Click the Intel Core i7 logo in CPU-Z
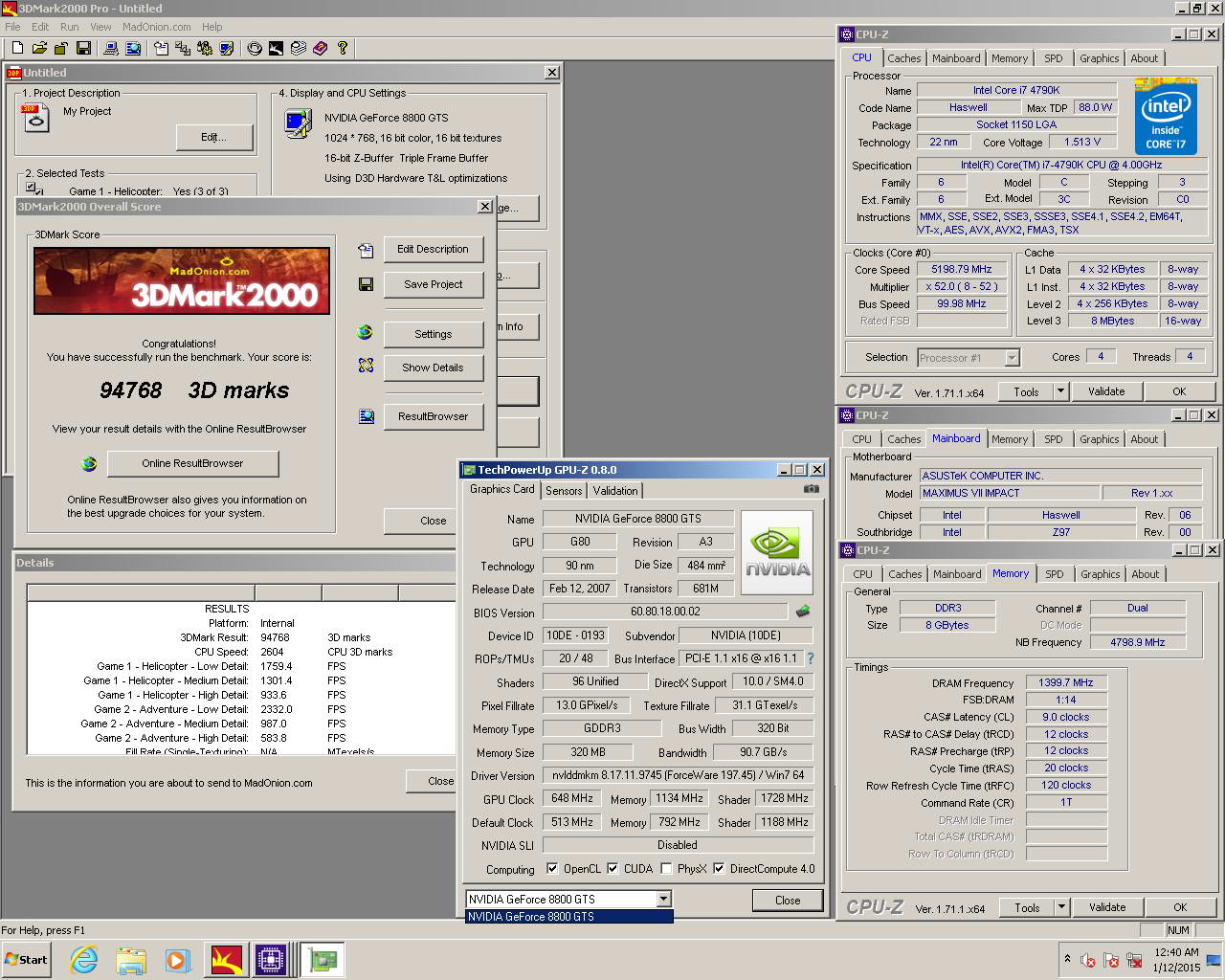1225x980 pixels. click(1165, 116)
